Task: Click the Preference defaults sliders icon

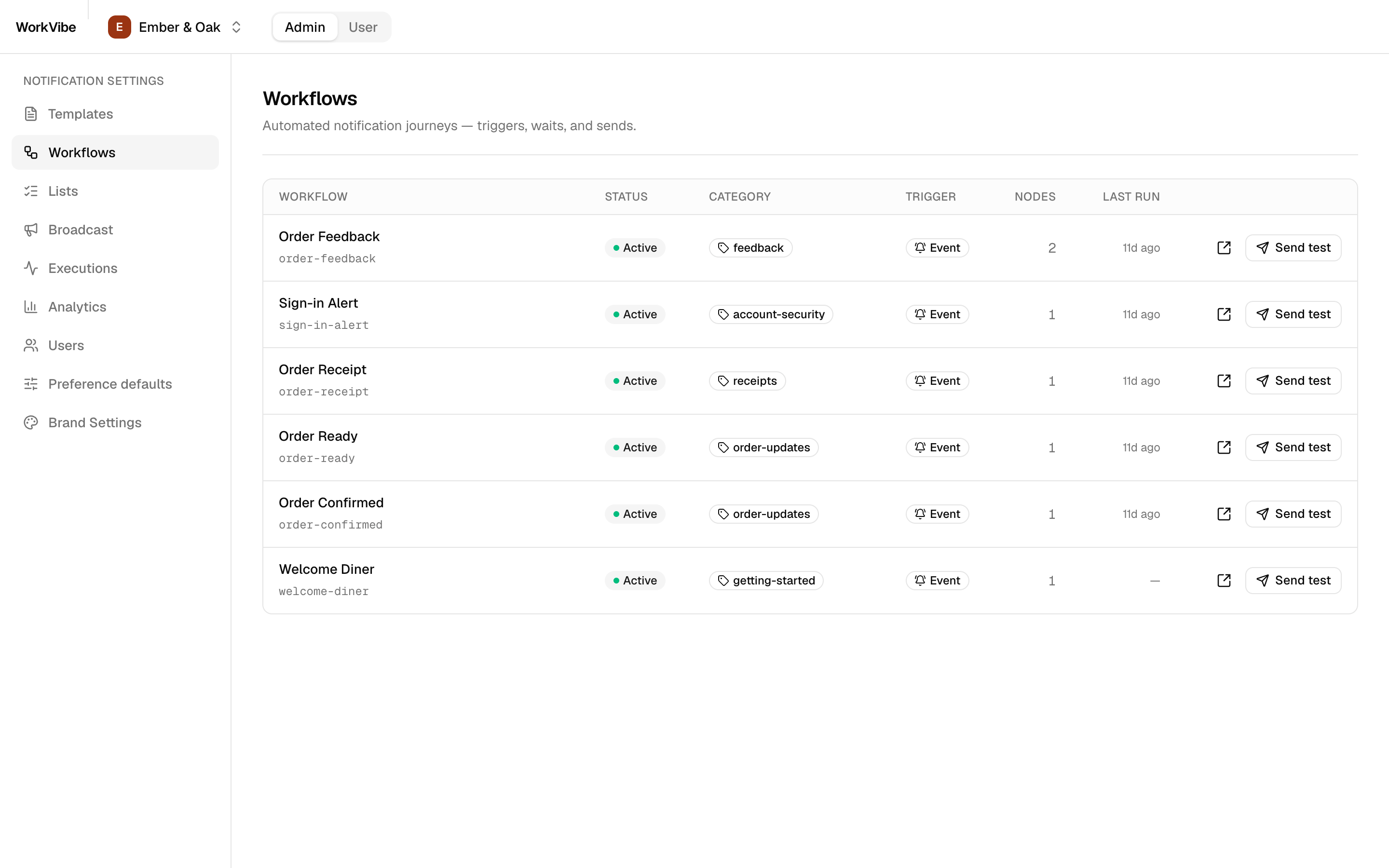Action: pyautogui.click(x=31, y=383)
